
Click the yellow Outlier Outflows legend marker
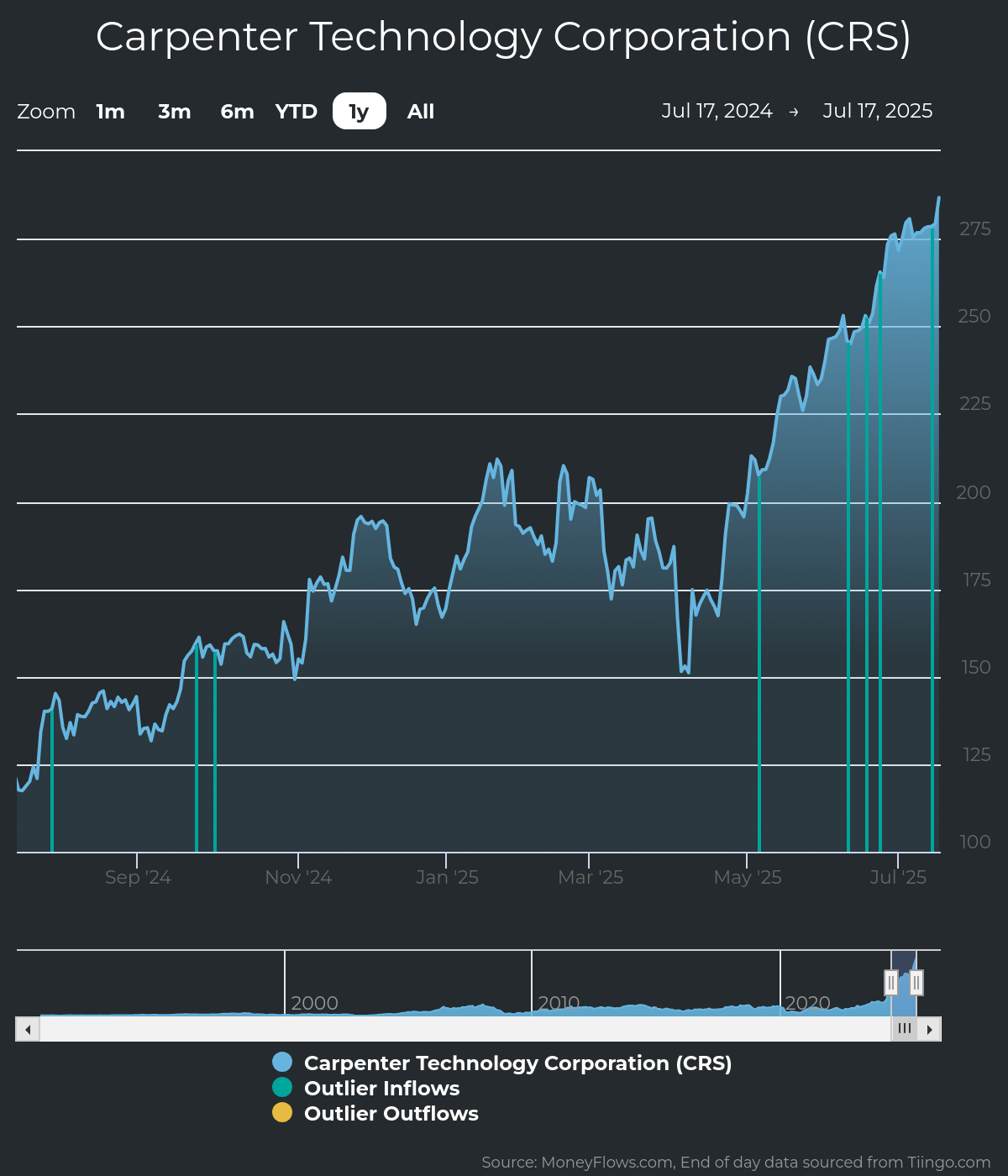pos(282,1113)
